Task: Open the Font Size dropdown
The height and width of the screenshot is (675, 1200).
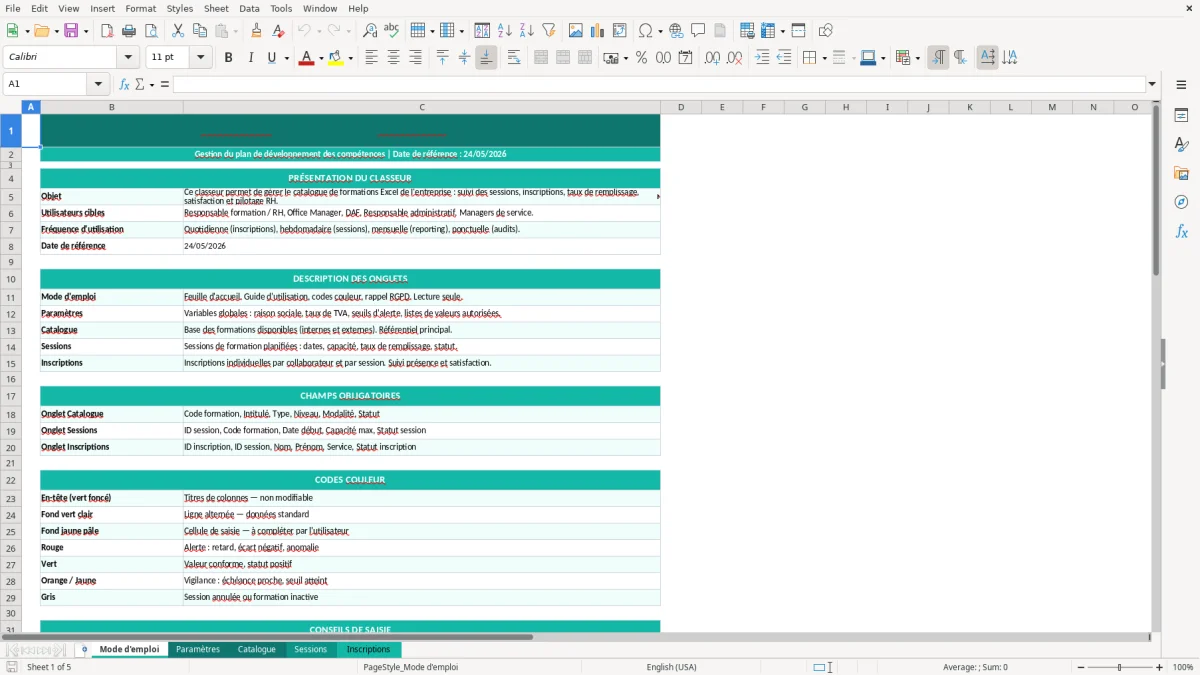Action: click(x=201, y=58)
